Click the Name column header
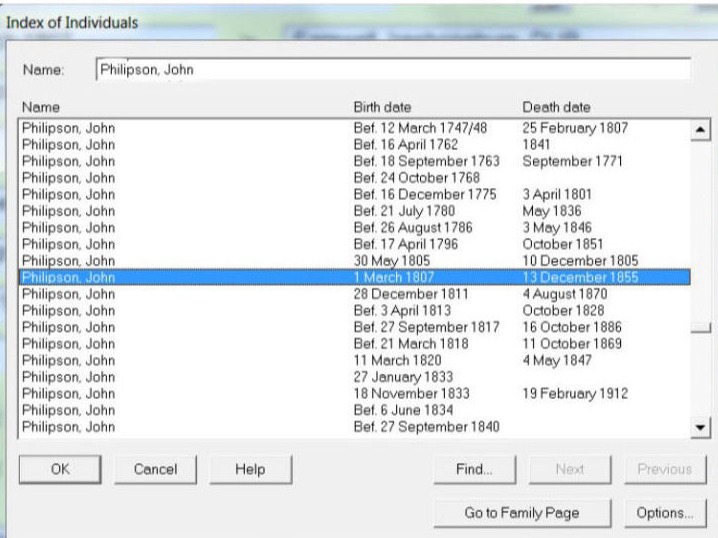This screenshot has width=718, height=538. coord(41,107)
